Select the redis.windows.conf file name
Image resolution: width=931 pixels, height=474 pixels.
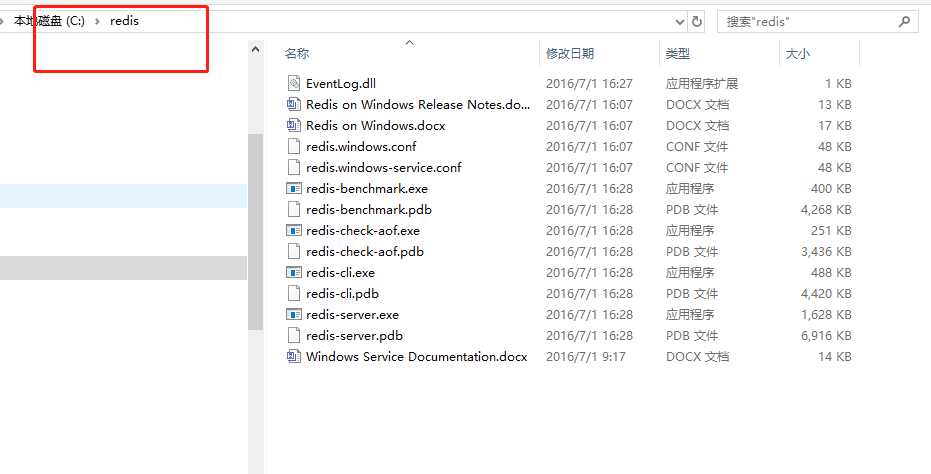(361, 147)
